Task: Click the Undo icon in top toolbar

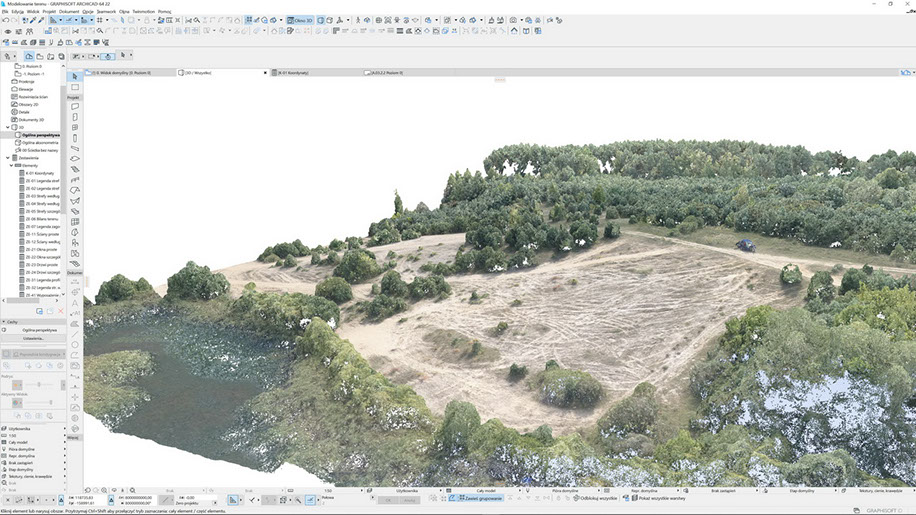Action: [x=7, y=20]
